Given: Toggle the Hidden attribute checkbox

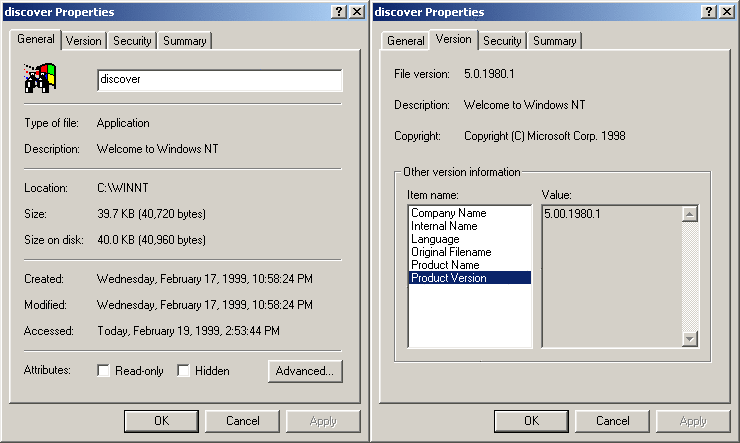Looking at the screenshot, I should click(x=183, y=371).
